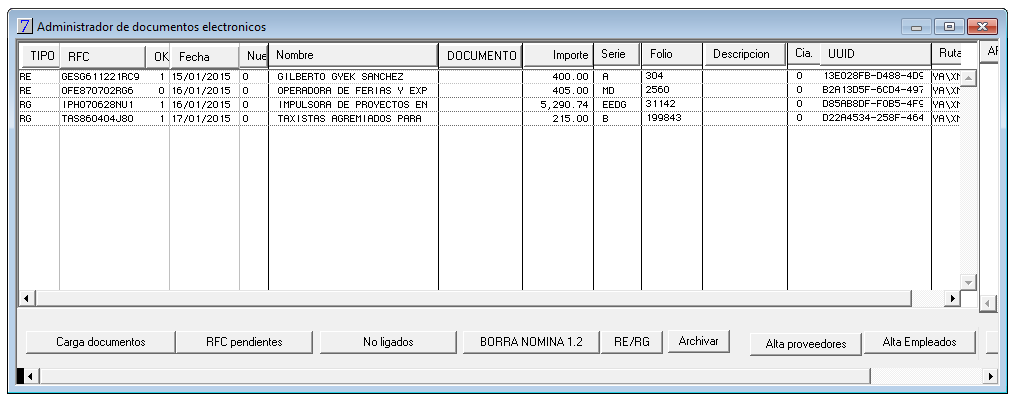Click the bottom window scrollbar left arrow
1017x404 pixels.
pyautogui.click(x=30, y=375)
